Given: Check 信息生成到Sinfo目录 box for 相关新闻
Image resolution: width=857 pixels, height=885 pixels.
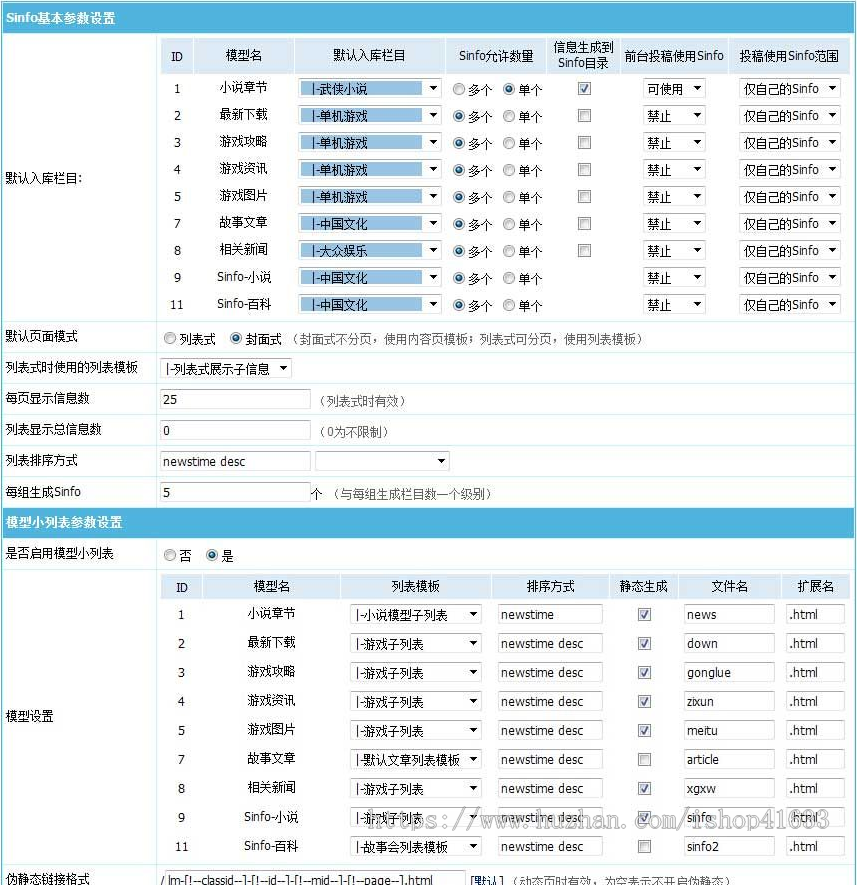Looking at the screenshot, I should click(x=584, y=250).
